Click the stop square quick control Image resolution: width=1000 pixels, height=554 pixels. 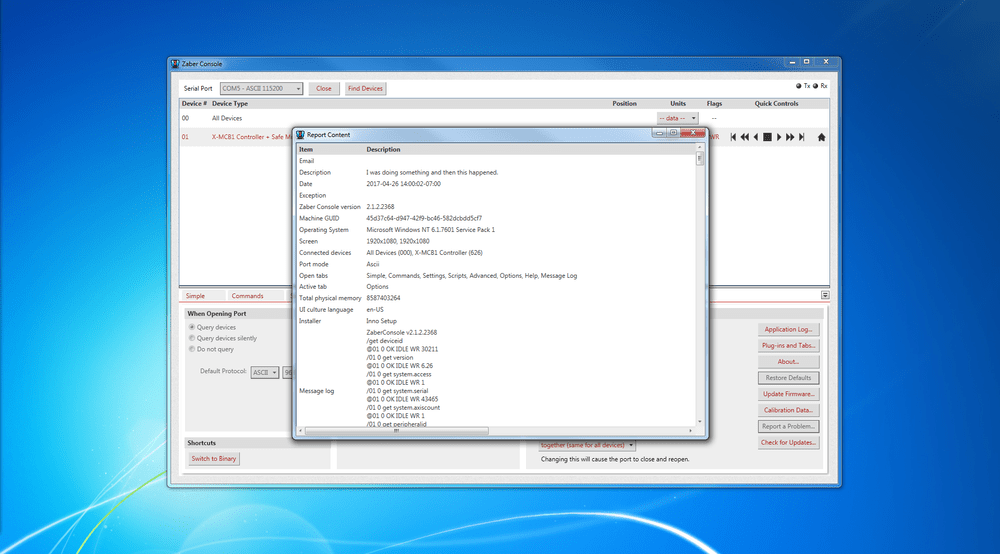click(767, 137)
